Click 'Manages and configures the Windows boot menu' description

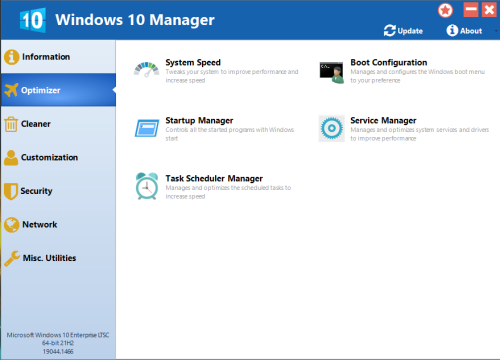417,76
